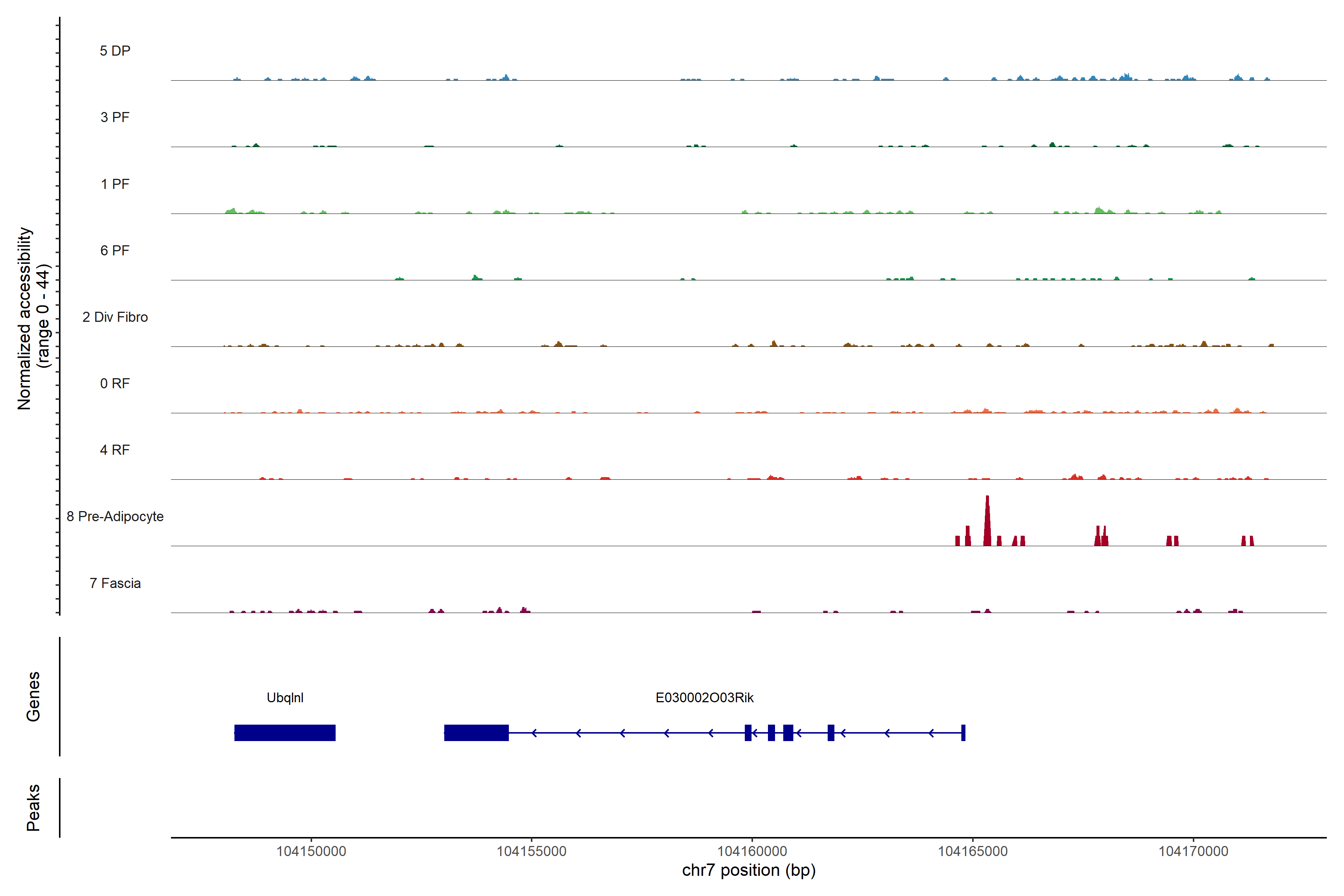Click the 104170000 axis tick label

(1193, 852)
